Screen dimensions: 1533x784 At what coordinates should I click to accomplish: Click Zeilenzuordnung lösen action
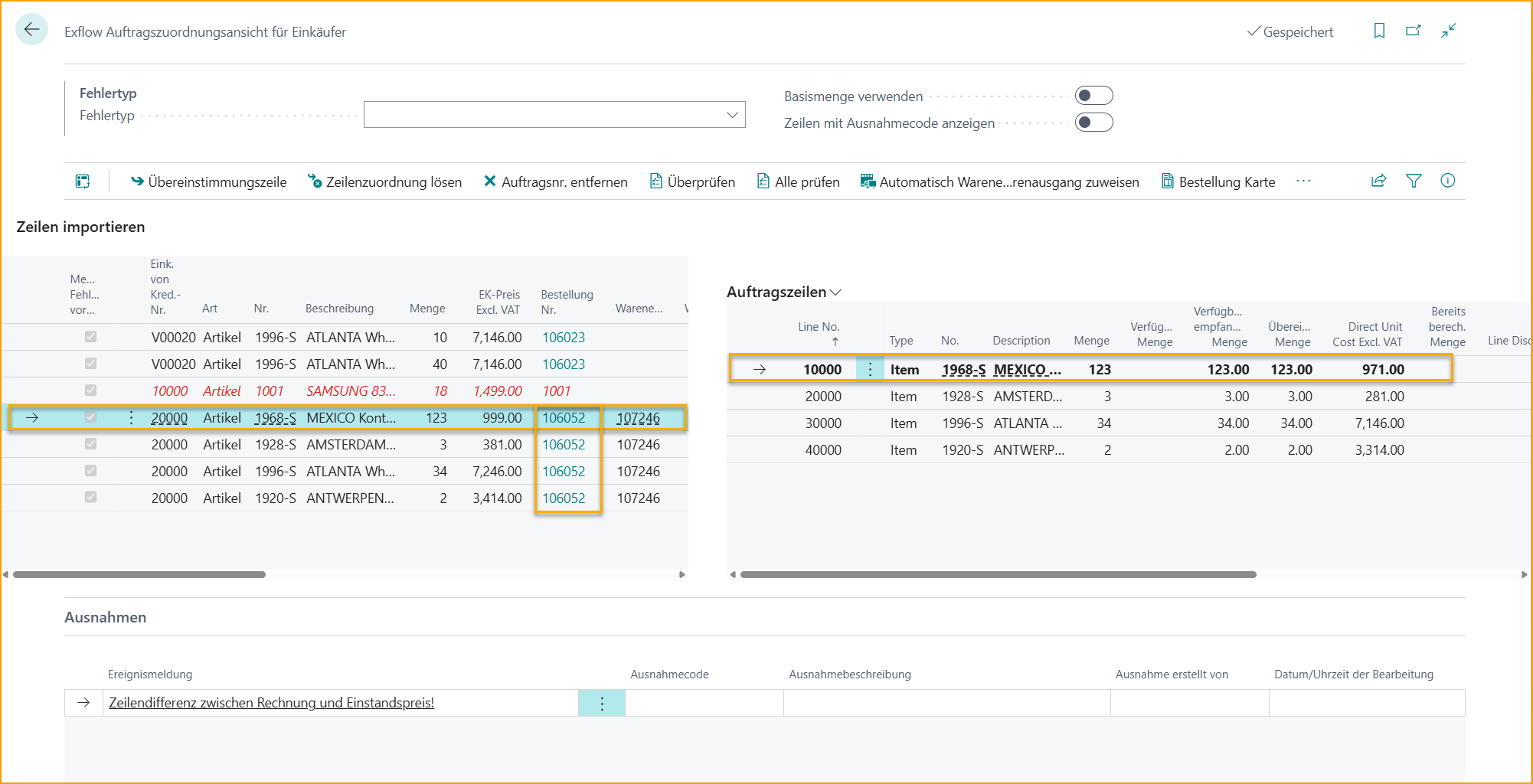click(384, 181)
